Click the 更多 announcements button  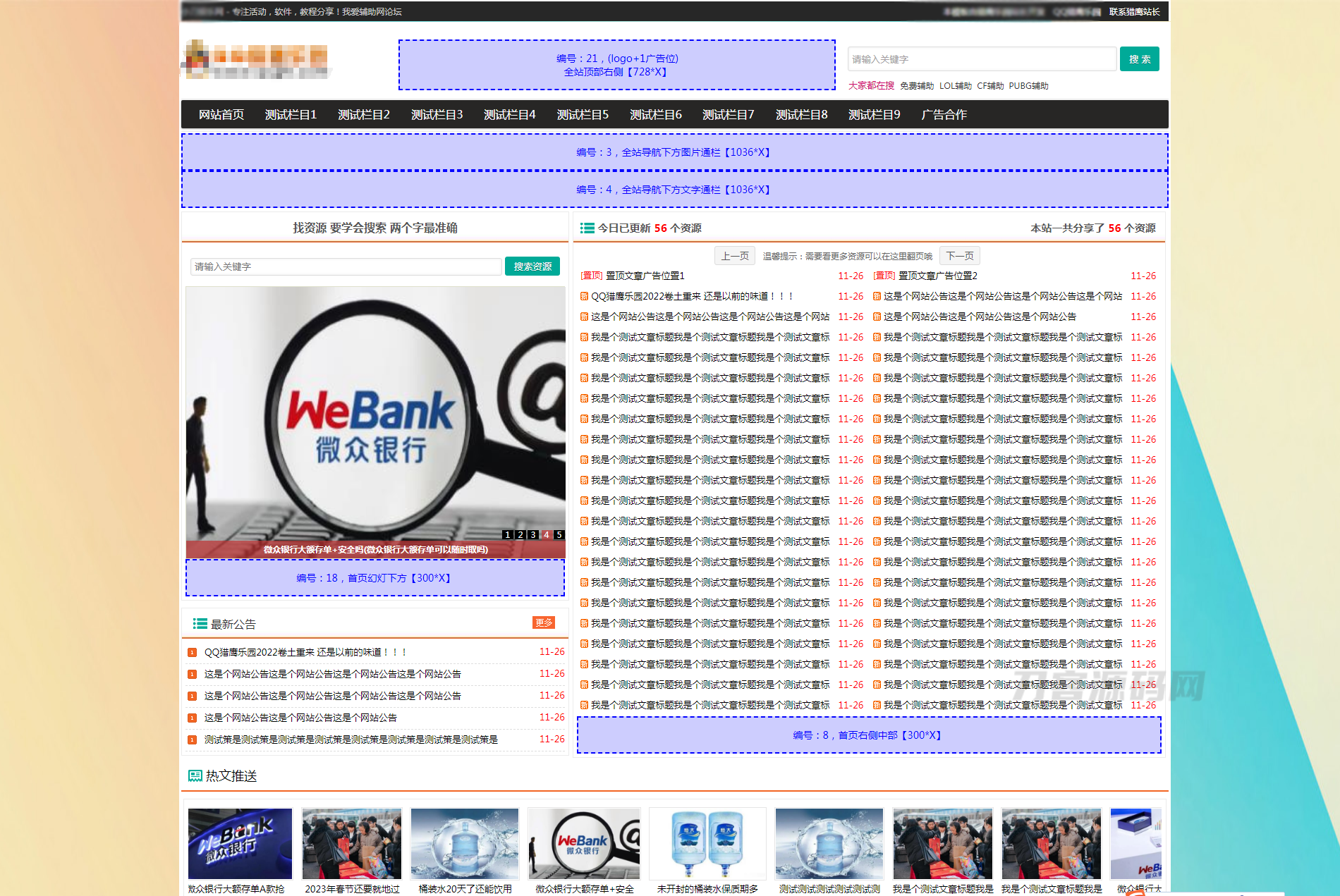pos(543,622)
